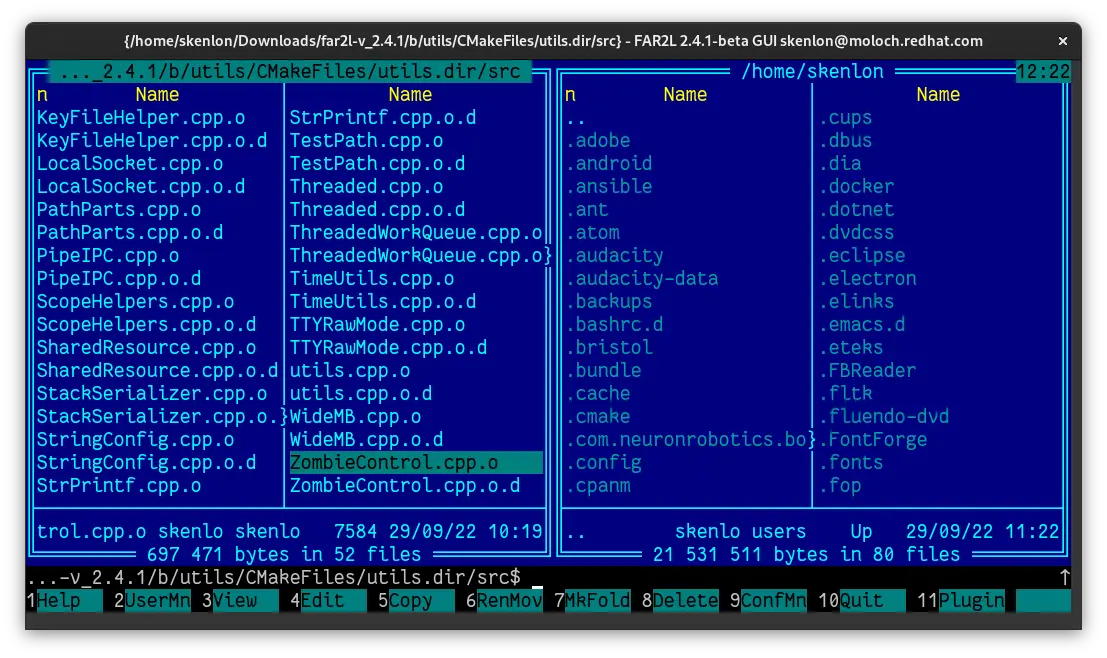
Task: Click the 'n' sort mode indicator, right panel
Action: pyautogui.click(x=570, y=95)
